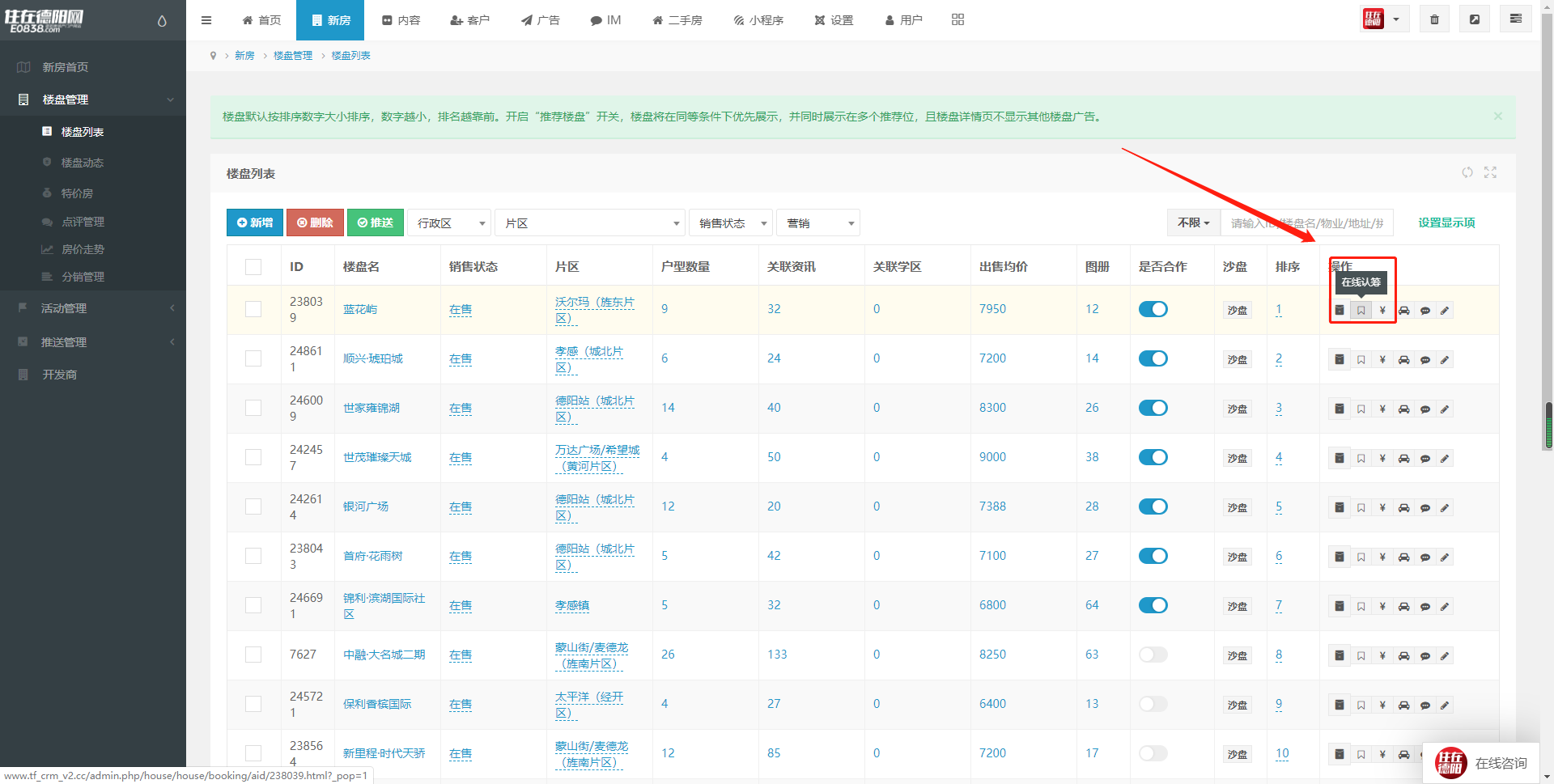Toggle the 是否合作 switch for 首府·花雨树
Screen dimensions: 1554x784
(1153, 556)
